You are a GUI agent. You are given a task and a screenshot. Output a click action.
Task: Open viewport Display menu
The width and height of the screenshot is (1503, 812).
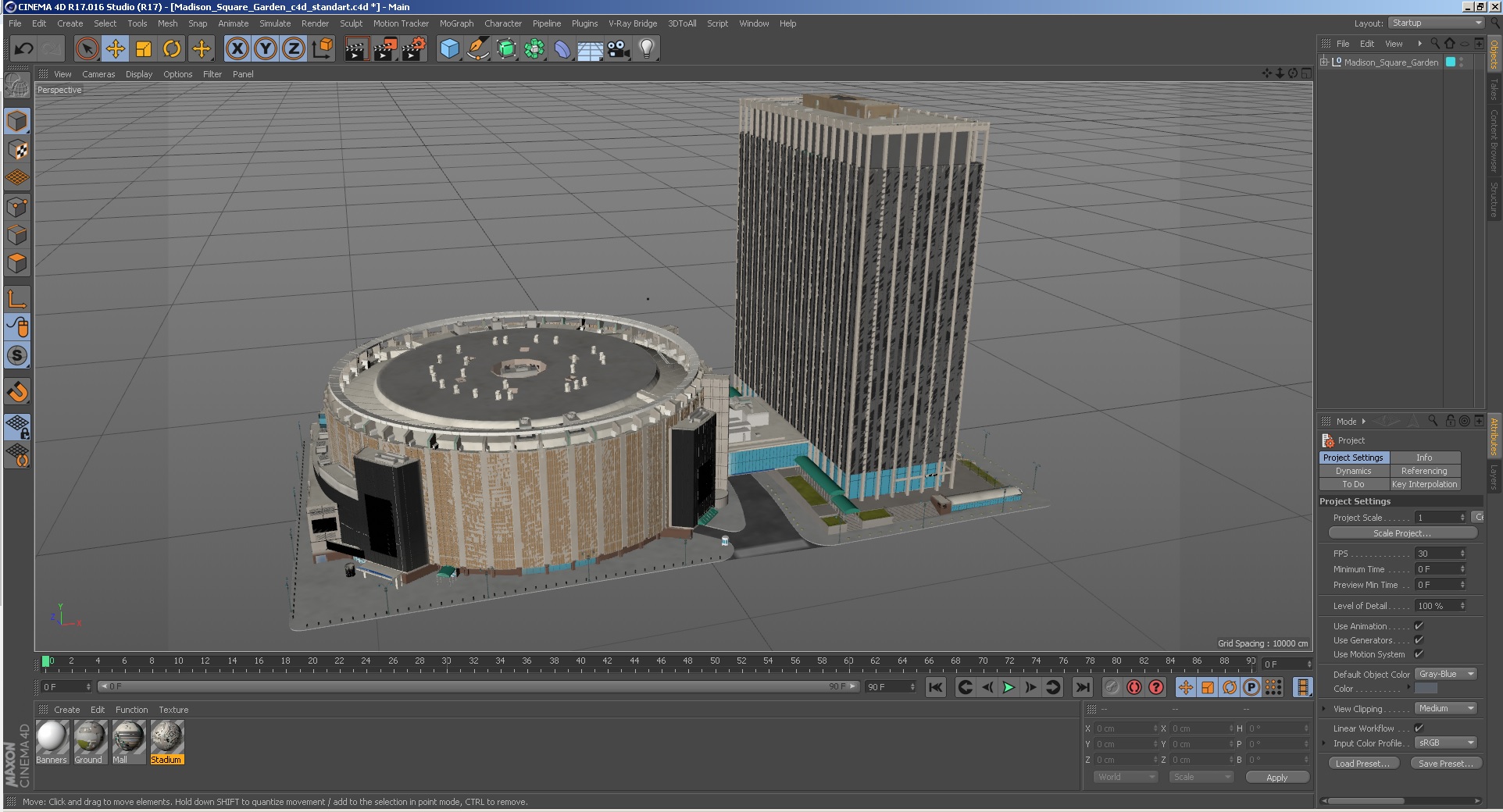tap(139, 74)
